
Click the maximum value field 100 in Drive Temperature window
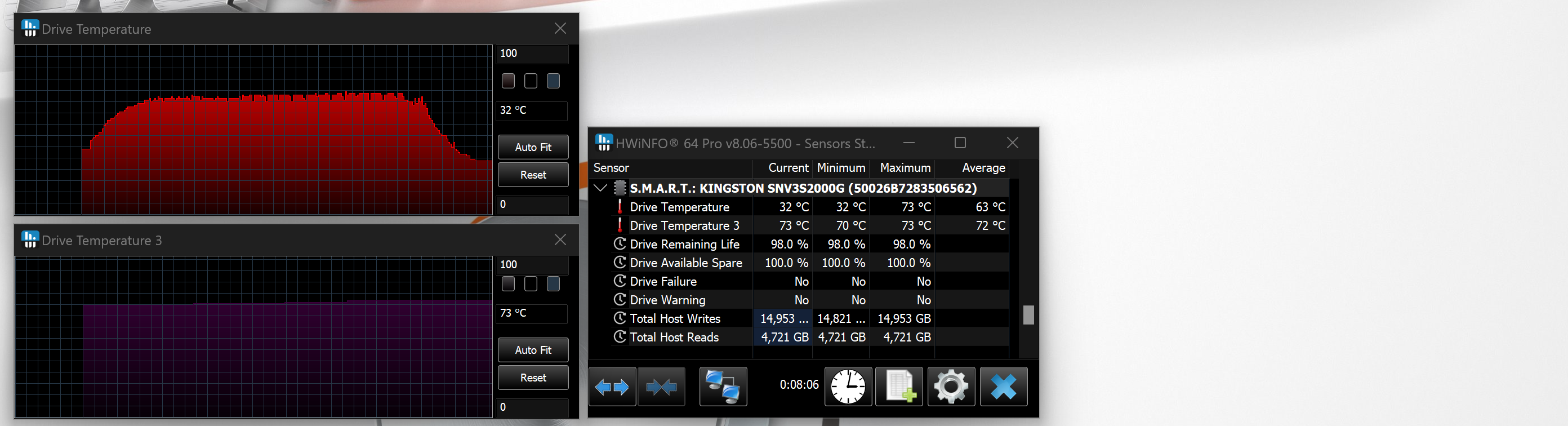[533, 54]
